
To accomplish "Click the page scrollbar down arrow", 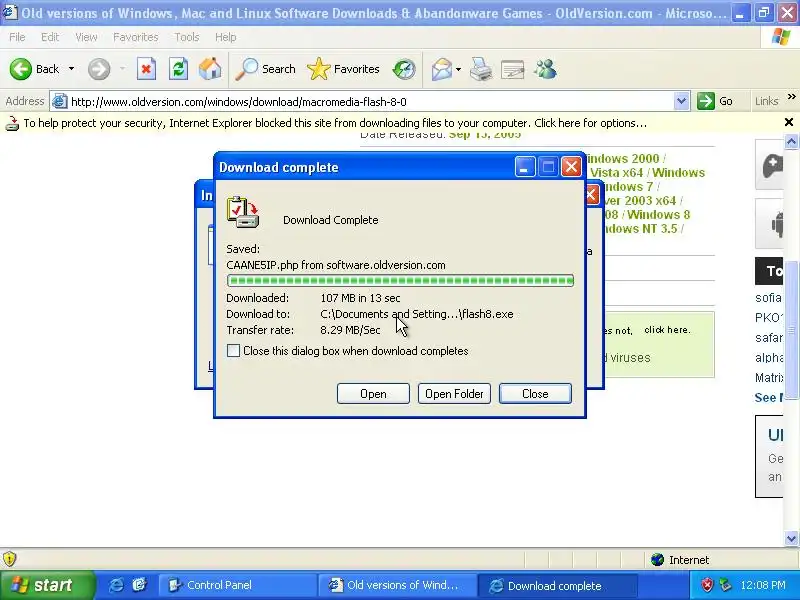I will click(x=791, y=538).
